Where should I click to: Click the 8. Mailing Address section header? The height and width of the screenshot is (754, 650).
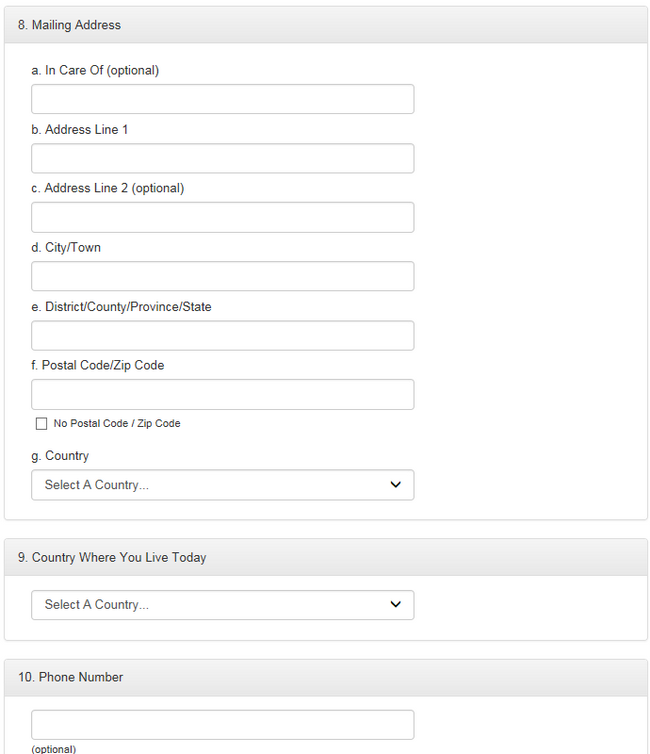[x=69, y=25]
